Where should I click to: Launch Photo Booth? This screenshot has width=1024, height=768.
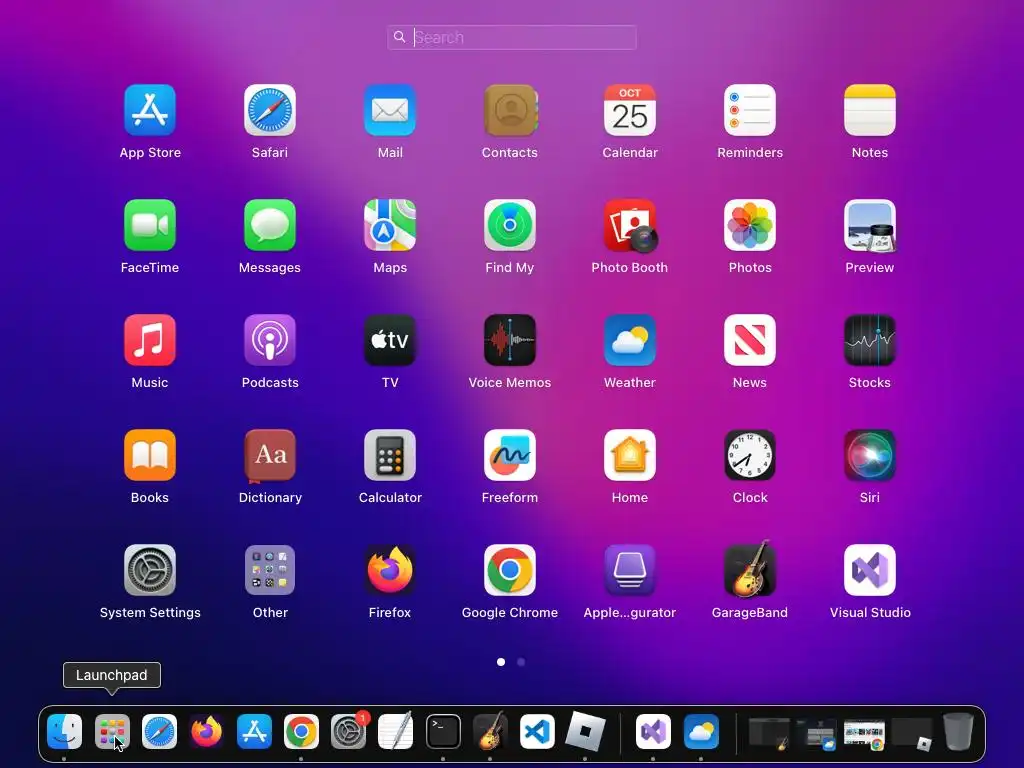(x=630, y=225)
